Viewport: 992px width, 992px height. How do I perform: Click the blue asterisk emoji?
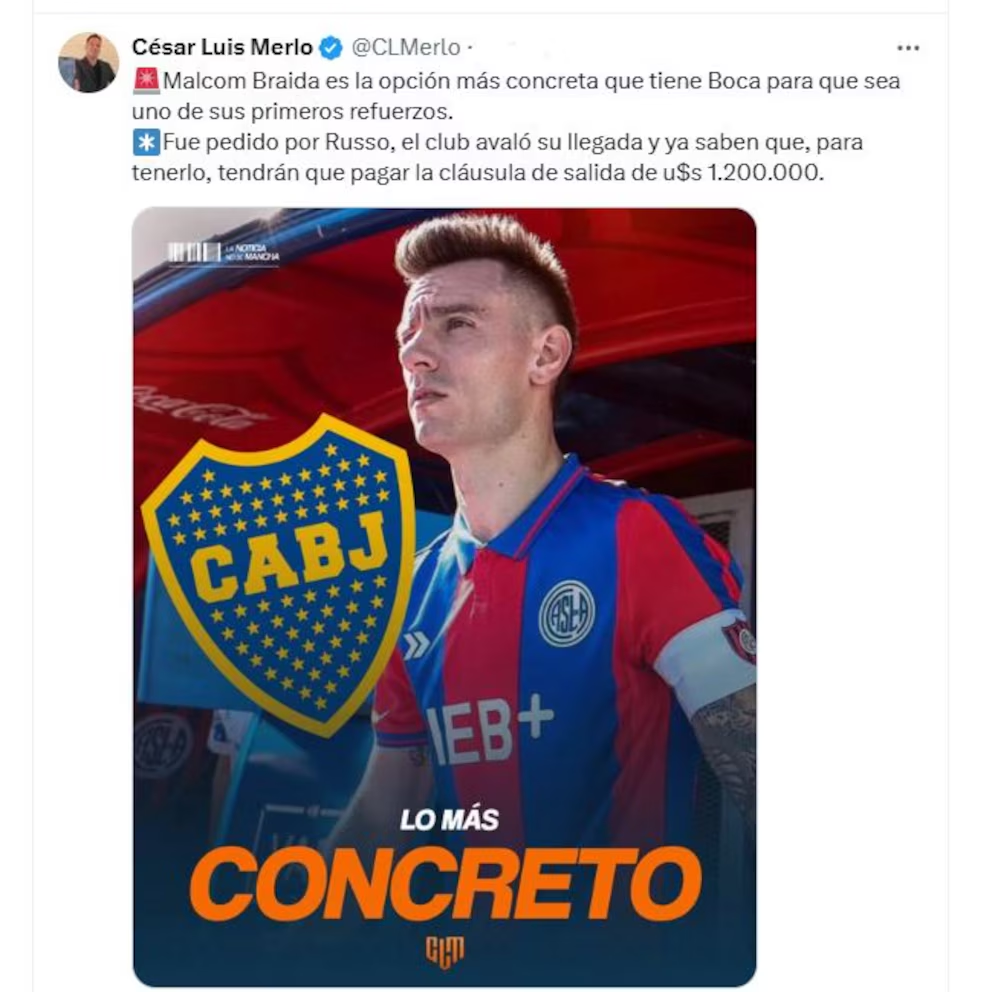click(x=146, y=142)
